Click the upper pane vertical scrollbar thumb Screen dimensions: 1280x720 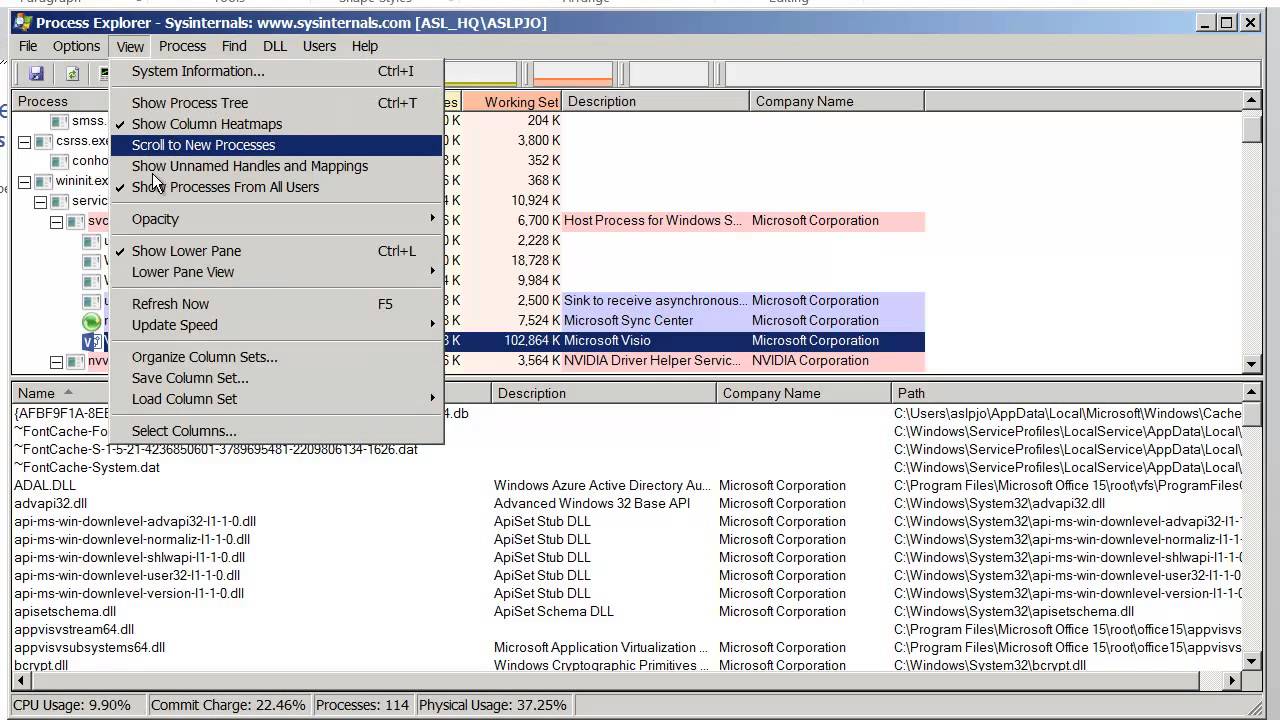click(1251, 128)
